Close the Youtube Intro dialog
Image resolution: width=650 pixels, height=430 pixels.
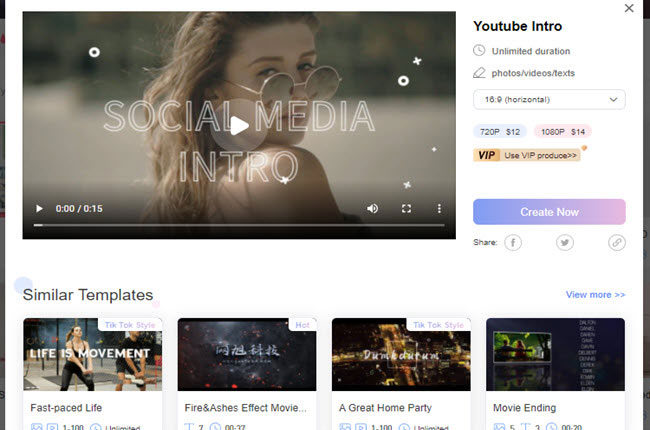click(x=629, y=8)
